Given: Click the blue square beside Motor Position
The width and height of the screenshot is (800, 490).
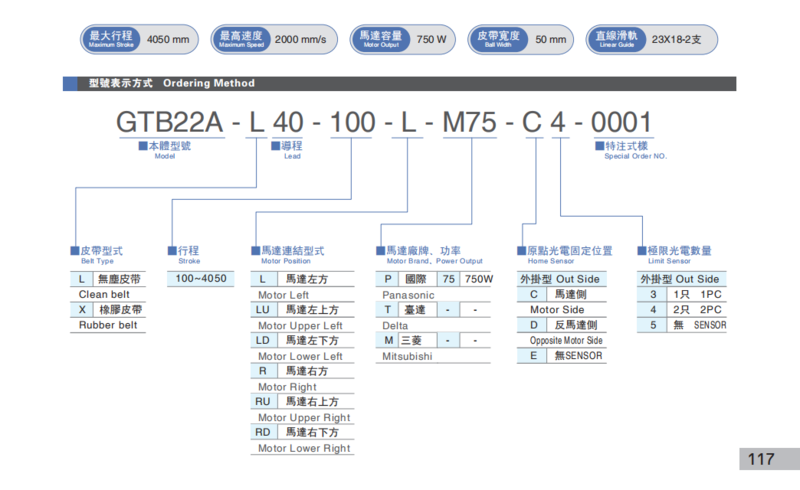Looking at the screenshot, I should click(255, 250).
